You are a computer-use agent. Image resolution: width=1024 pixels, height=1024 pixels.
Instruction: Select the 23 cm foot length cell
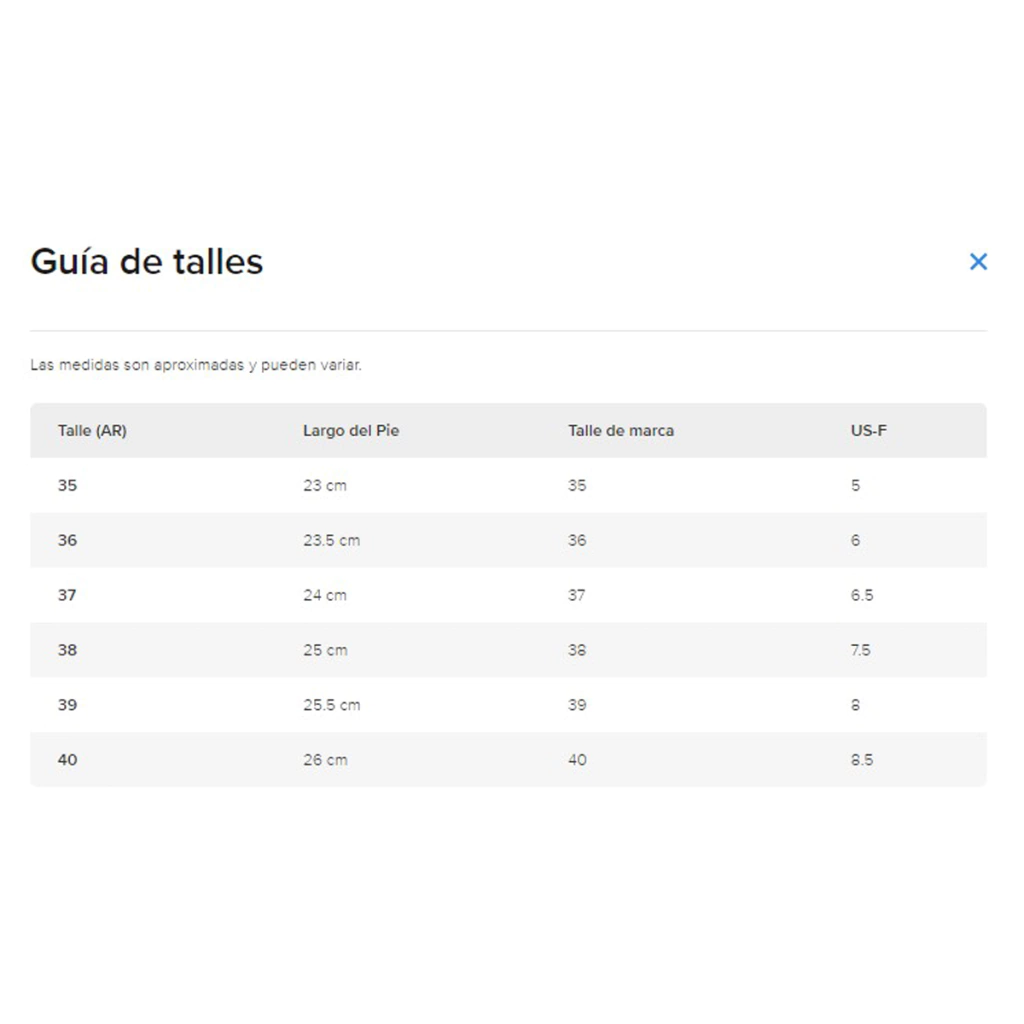pos(325,486)
